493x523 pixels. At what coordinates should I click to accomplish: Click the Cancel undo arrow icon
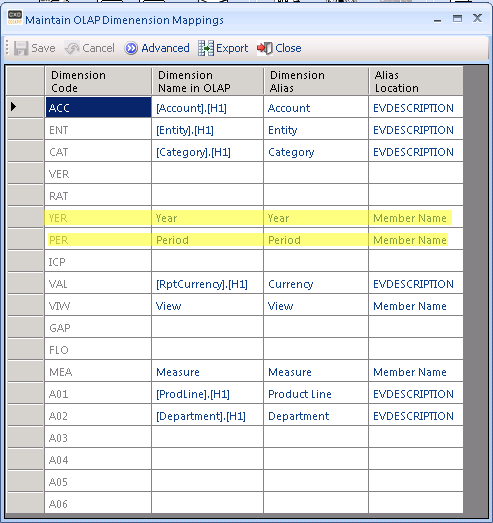coord(72,48)
